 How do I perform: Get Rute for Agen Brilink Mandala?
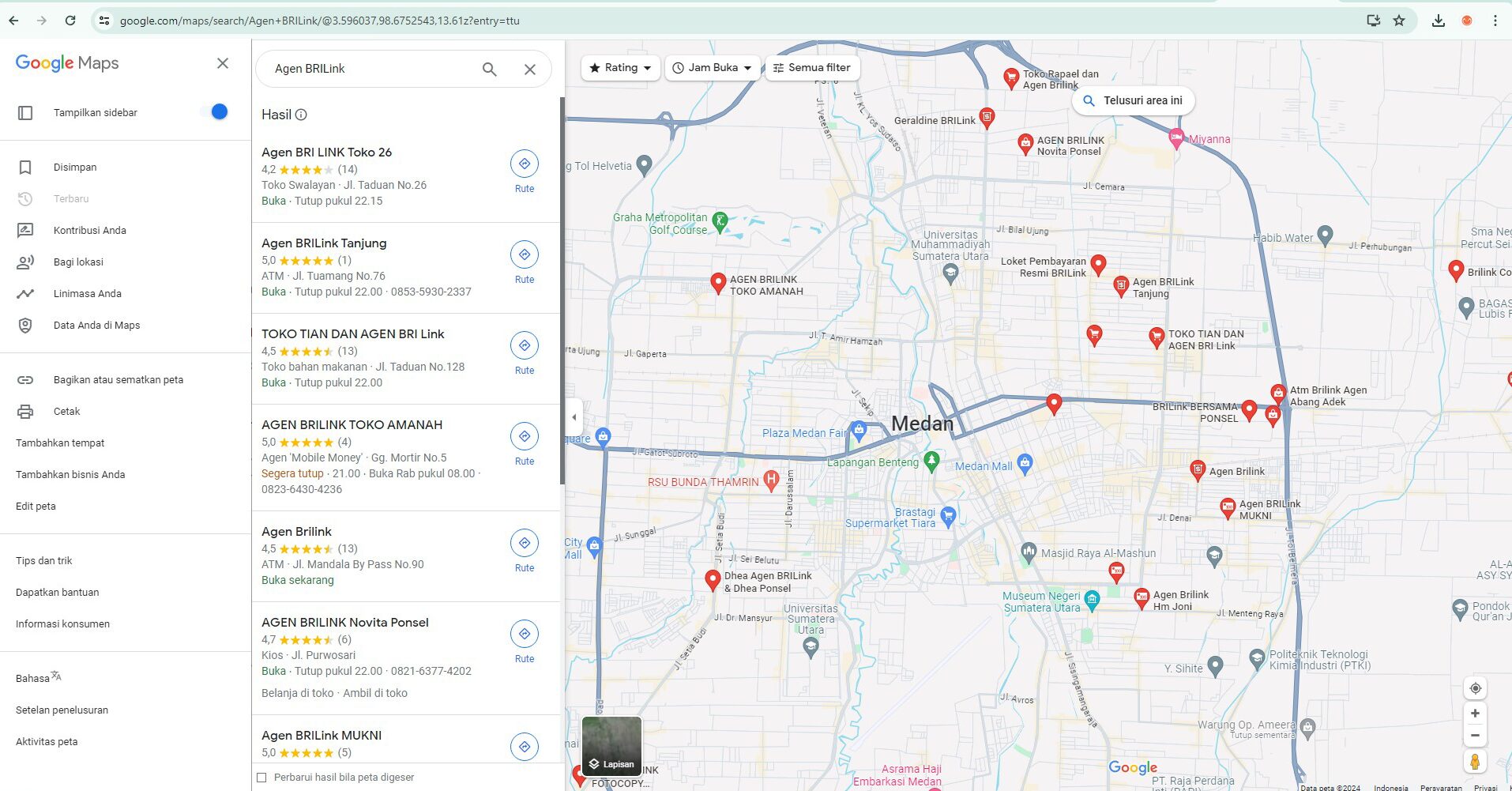525,551
